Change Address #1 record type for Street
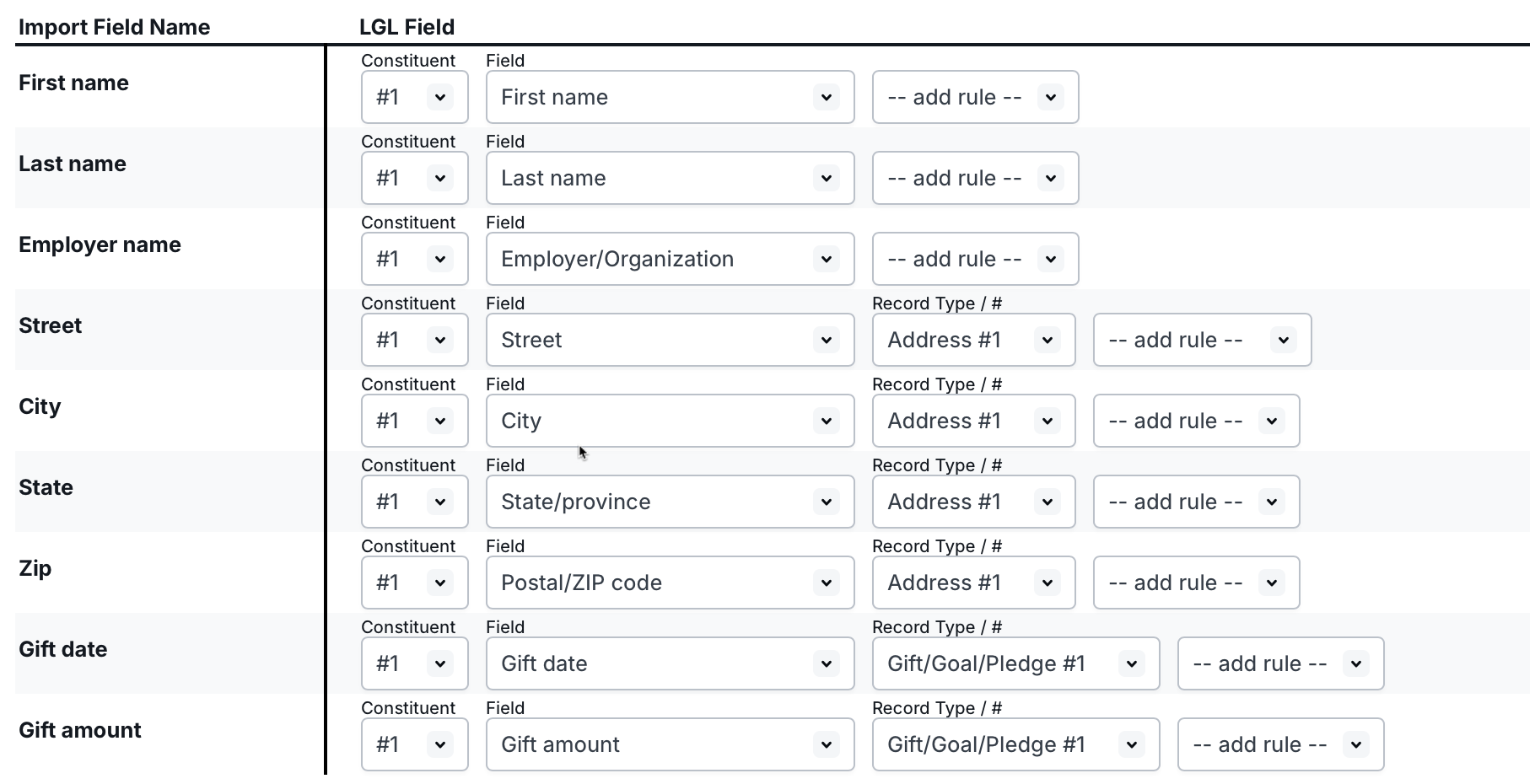Screen dimensions: 1535x784 coord(973,340)
